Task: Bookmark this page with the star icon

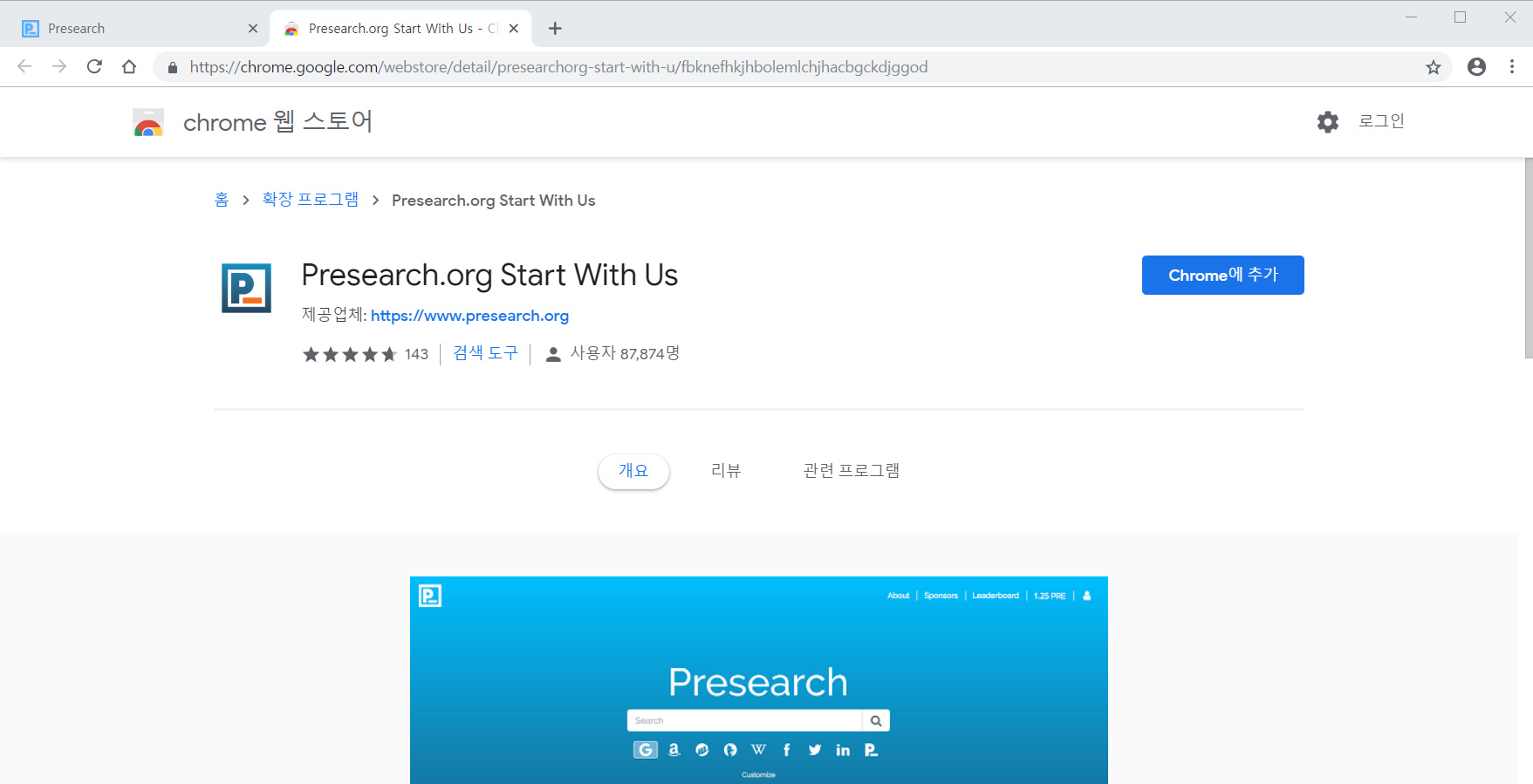Action: point(1434,67)
